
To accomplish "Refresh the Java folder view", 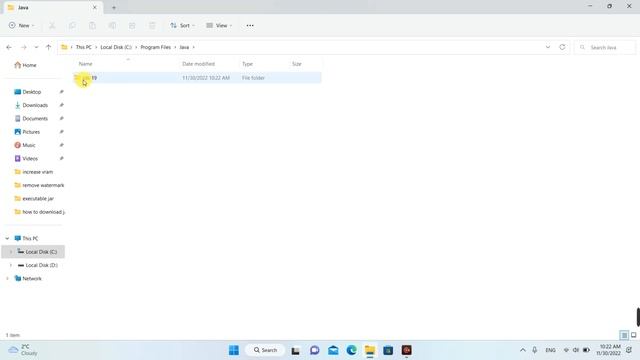I will click(562, 47).
